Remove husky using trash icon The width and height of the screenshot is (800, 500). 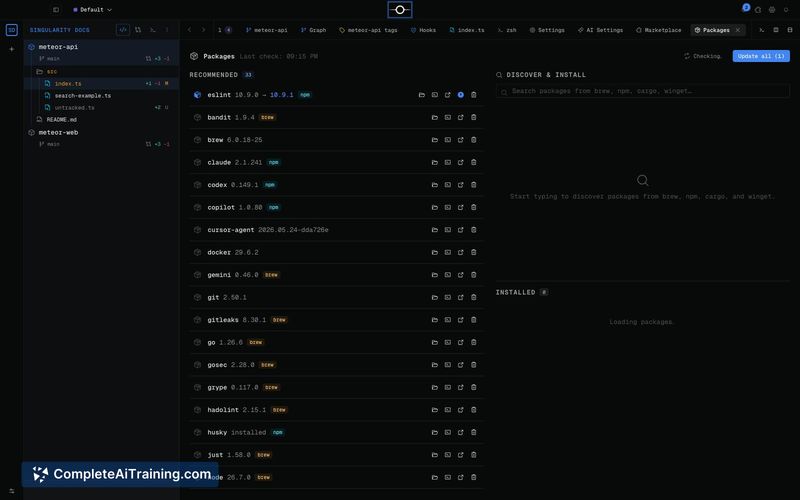click(473, 432)
